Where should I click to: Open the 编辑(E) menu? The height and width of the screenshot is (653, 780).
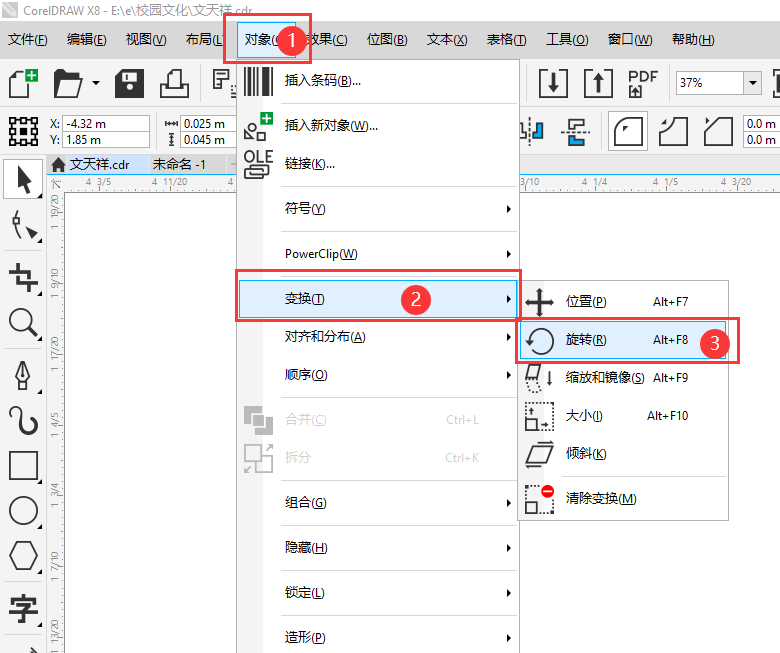[87, 39]
